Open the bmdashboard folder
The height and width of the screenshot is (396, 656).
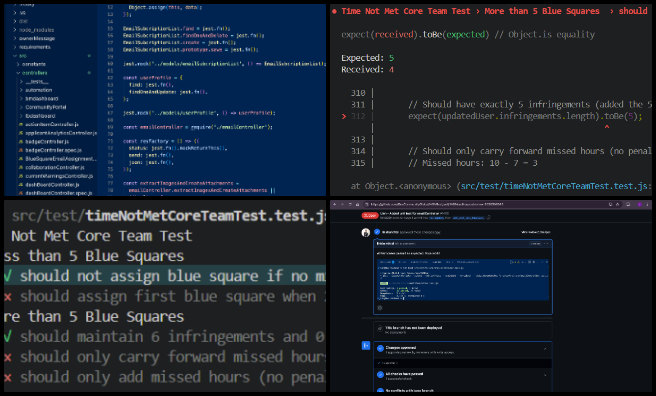pos(42,99)
